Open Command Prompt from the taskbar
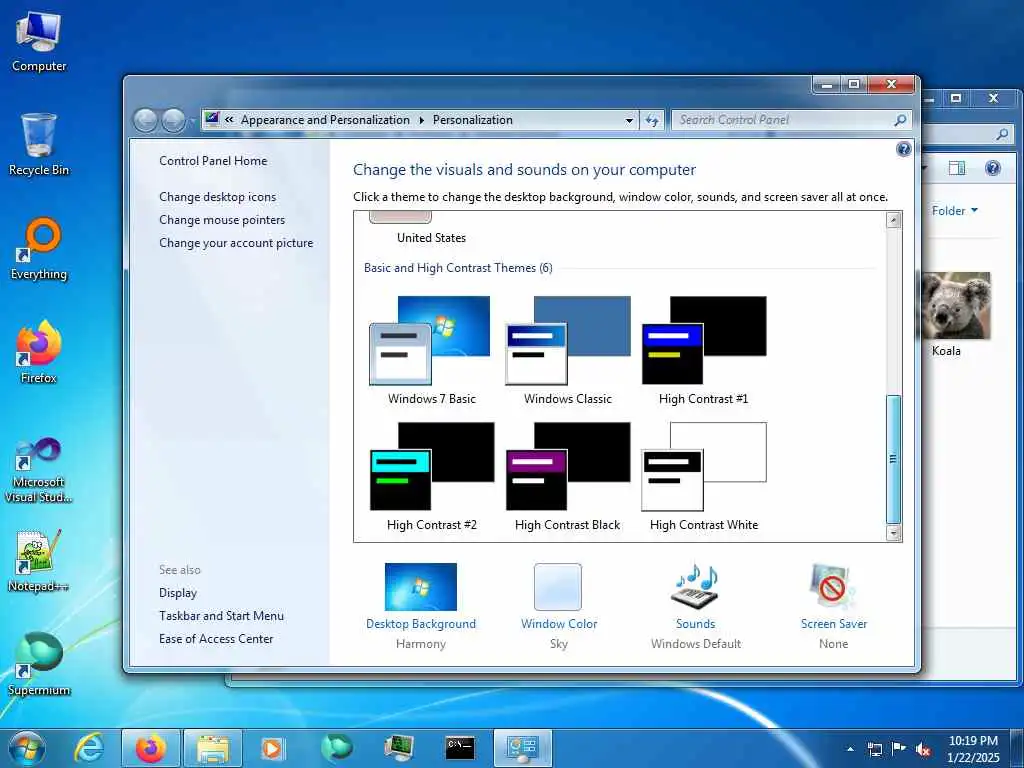The width and height of the screenshot is (1024, 768). click(460, 748)
